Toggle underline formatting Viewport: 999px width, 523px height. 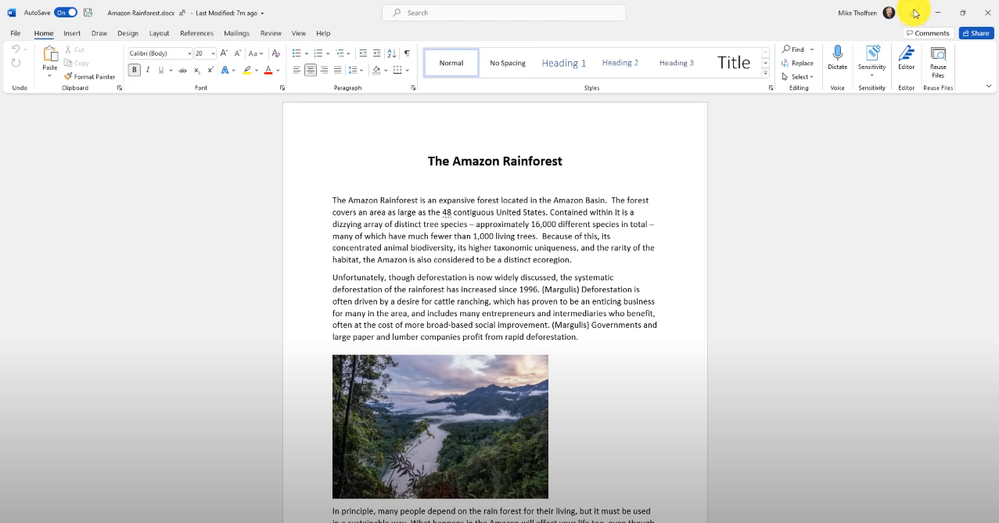pyautogui.click(x=161, y=70)
